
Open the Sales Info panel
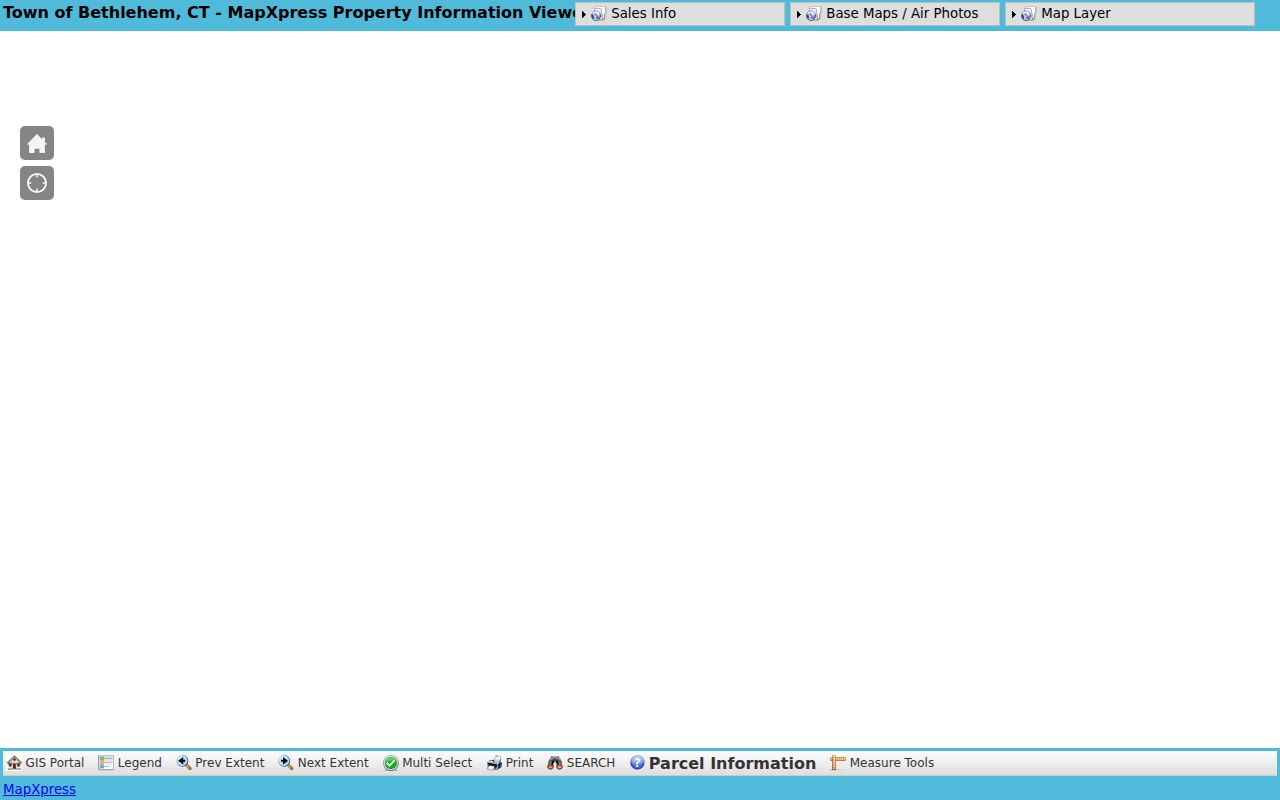[680, 14]
